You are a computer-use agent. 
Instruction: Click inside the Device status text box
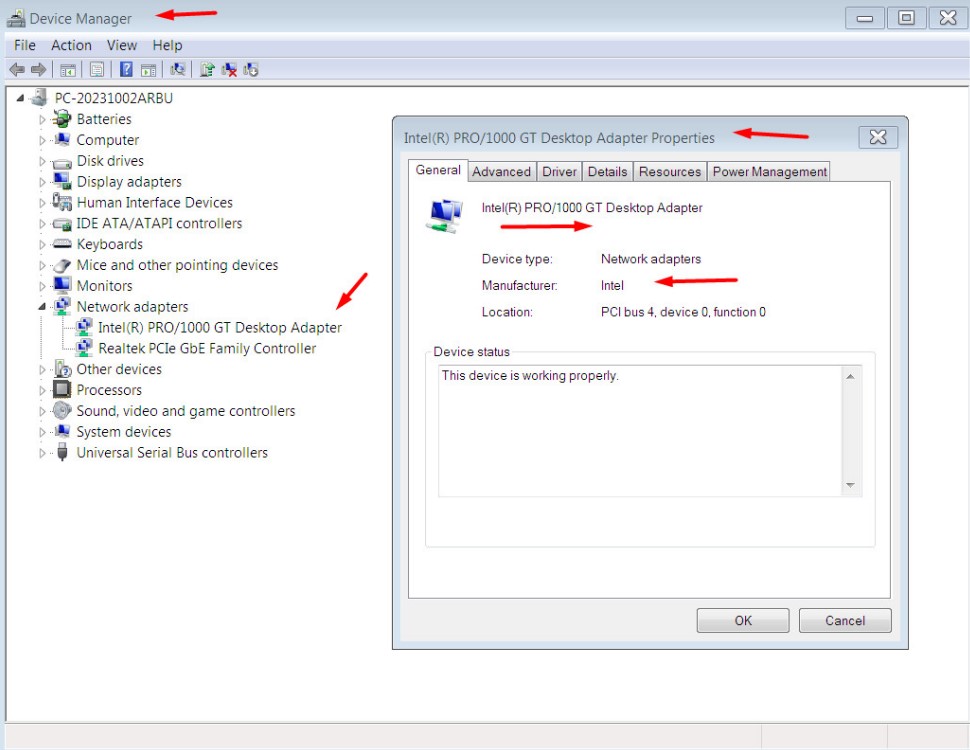click(x=640, y=431)
